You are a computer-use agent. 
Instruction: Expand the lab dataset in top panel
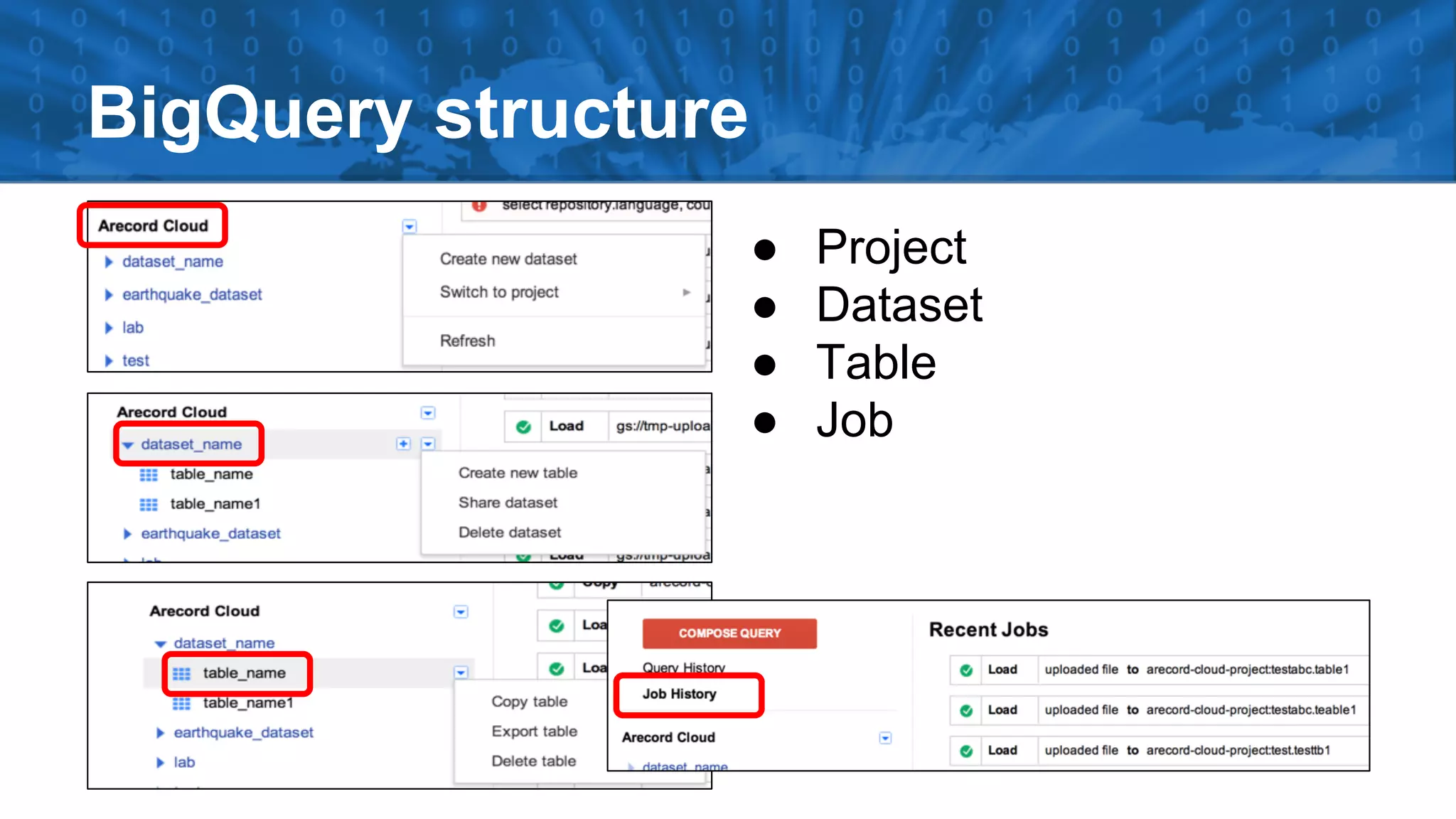pos(109,328)
